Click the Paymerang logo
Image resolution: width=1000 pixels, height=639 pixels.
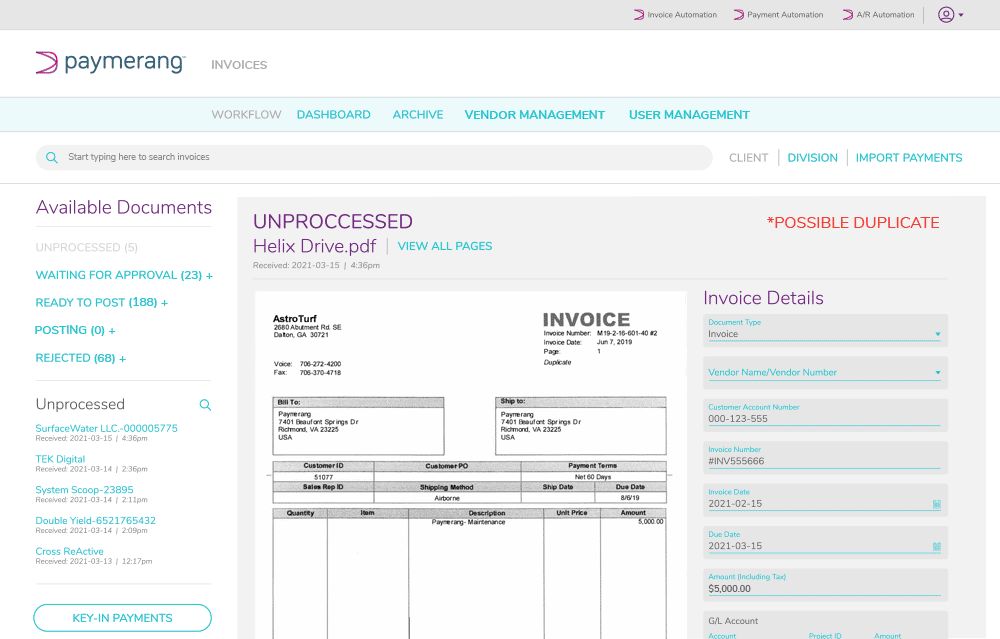pos(110,64)
